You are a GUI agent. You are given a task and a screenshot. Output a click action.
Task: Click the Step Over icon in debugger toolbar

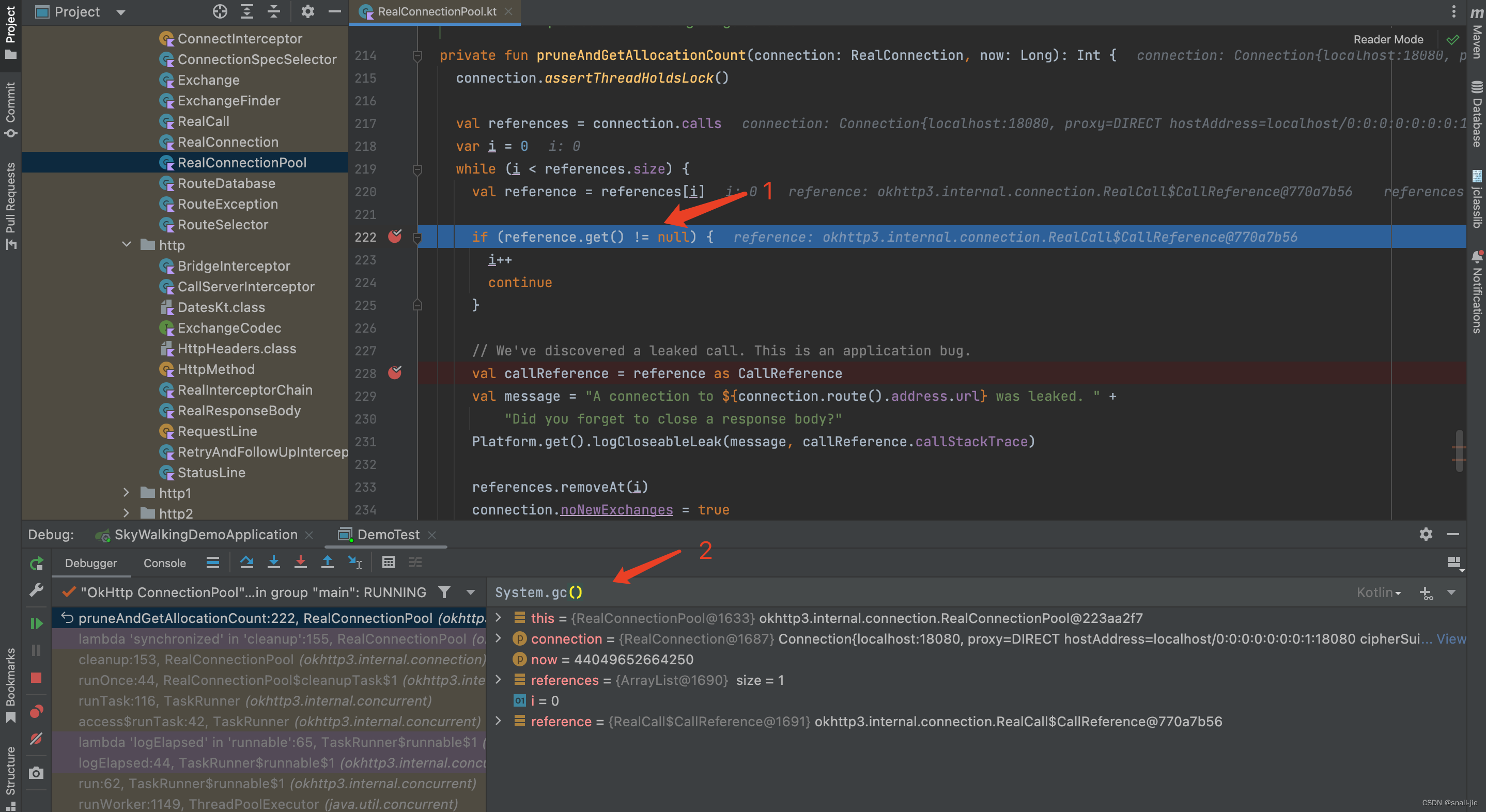click(246, 562)
